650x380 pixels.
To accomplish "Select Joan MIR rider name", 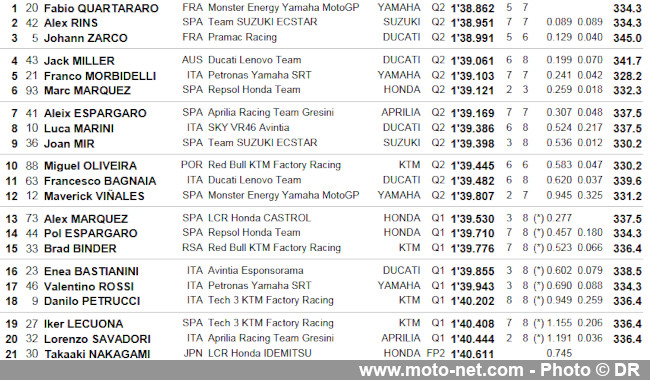I will coord(69,144).
